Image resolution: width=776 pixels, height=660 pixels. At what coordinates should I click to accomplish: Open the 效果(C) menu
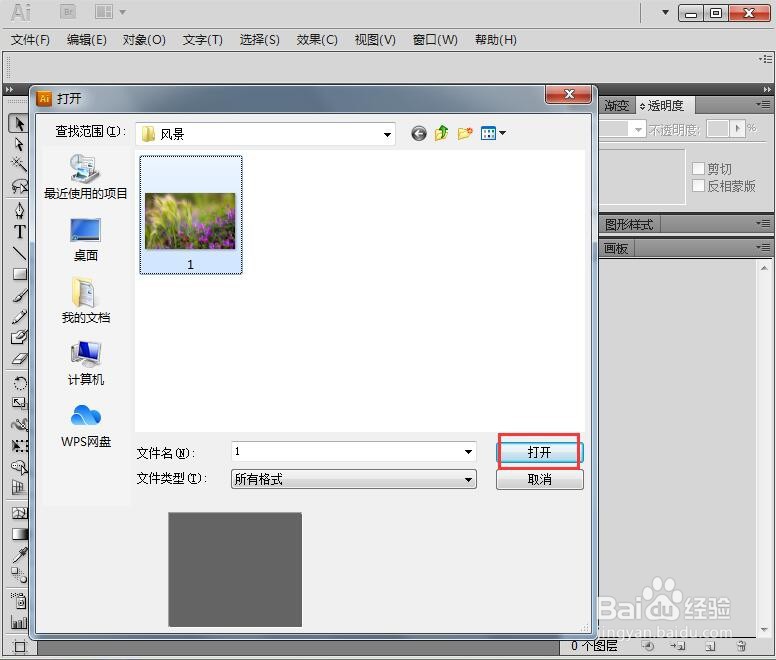click(x=317, y=40)
